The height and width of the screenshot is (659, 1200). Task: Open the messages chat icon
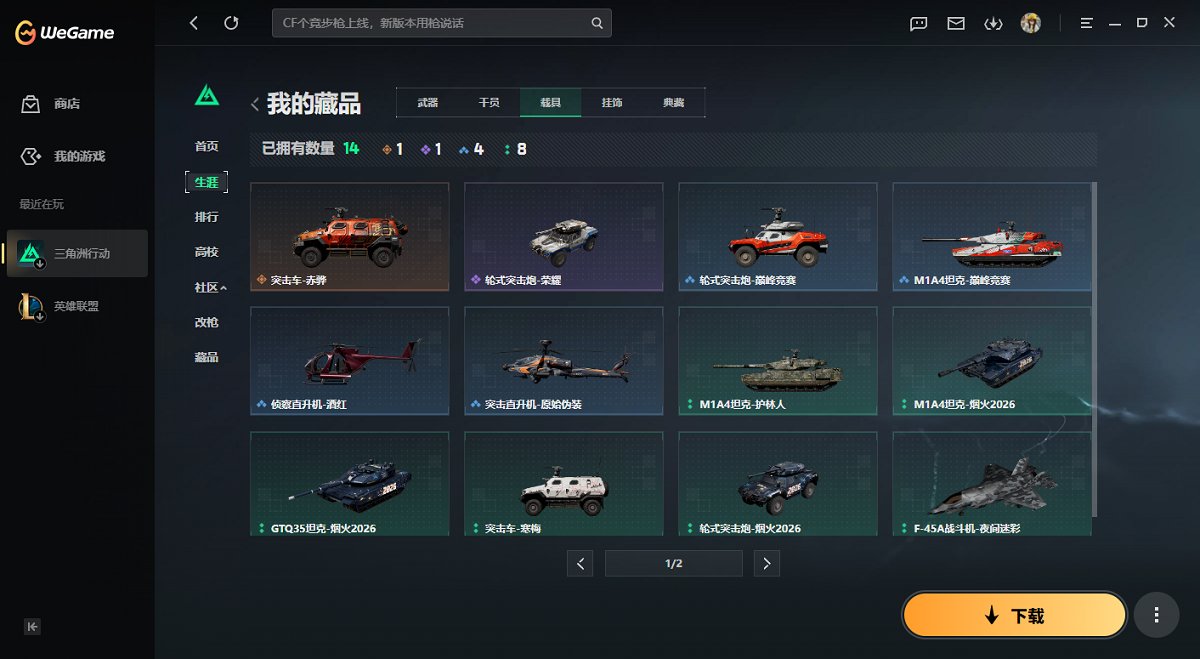tap(918, 22)
